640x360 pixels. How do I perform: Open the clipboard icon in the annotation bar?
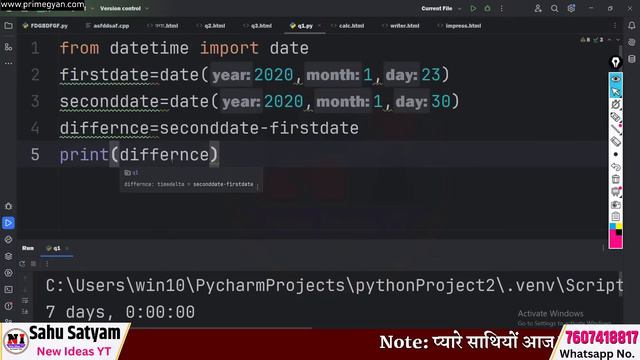[x=616, y=216]
